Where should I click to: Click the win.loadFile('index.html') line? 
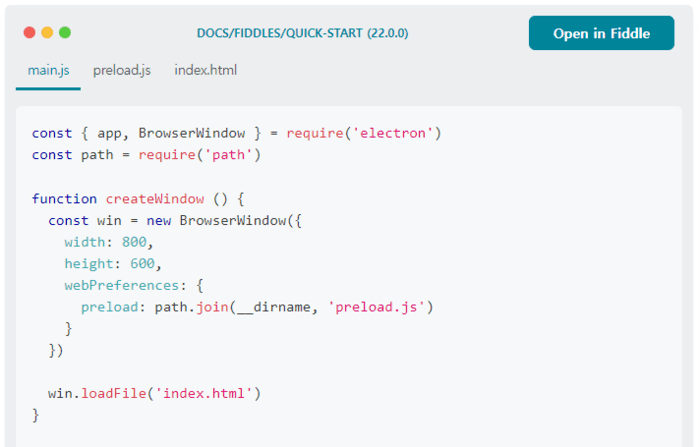154,393
